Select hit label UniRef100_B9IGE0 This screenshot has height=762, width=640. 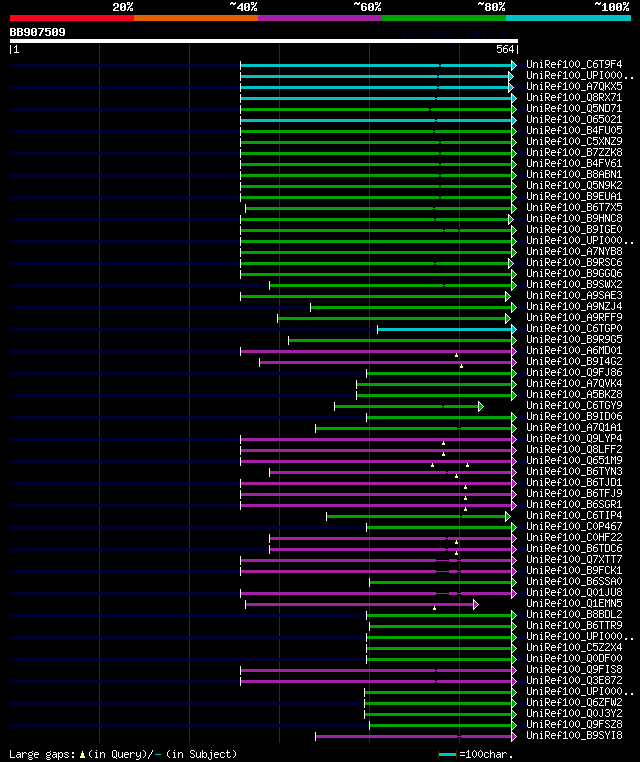[x=574, y=229]
